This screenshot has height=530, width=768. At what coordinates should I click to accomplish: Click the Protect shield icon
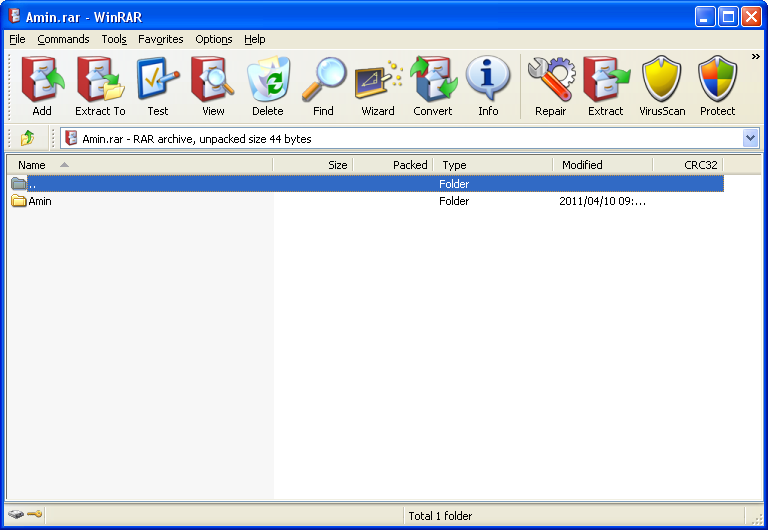[717, 85]
